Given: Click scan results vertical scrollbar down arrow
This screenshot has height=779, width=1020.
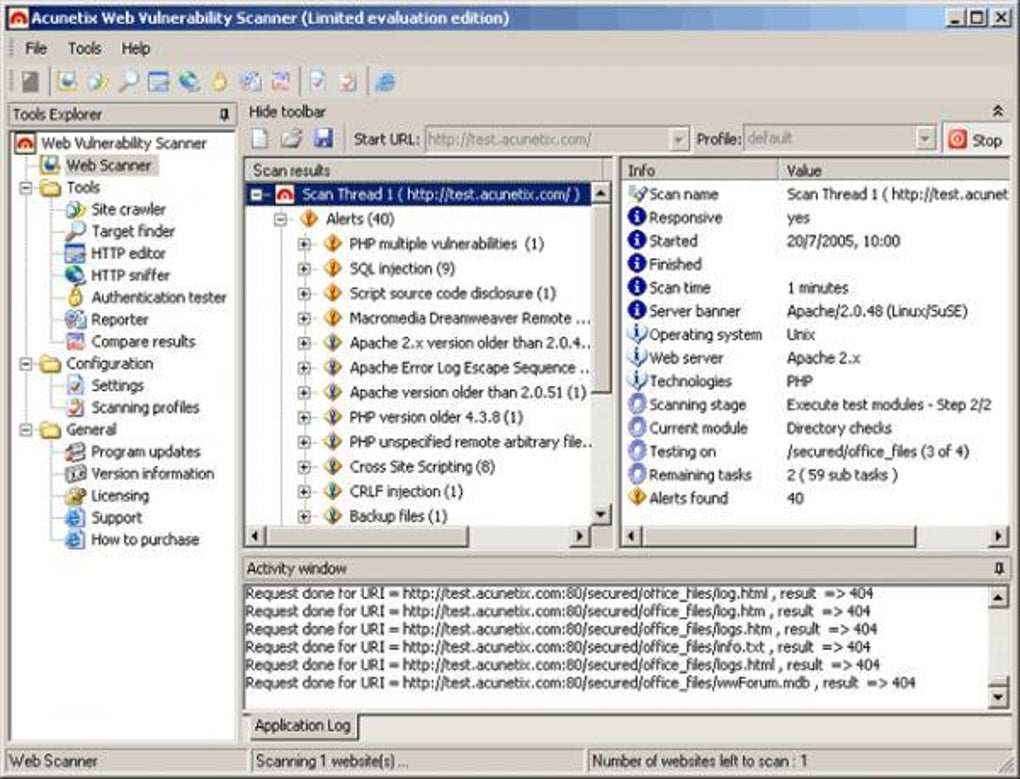Looking at the screenshot, I should point(601,514).
